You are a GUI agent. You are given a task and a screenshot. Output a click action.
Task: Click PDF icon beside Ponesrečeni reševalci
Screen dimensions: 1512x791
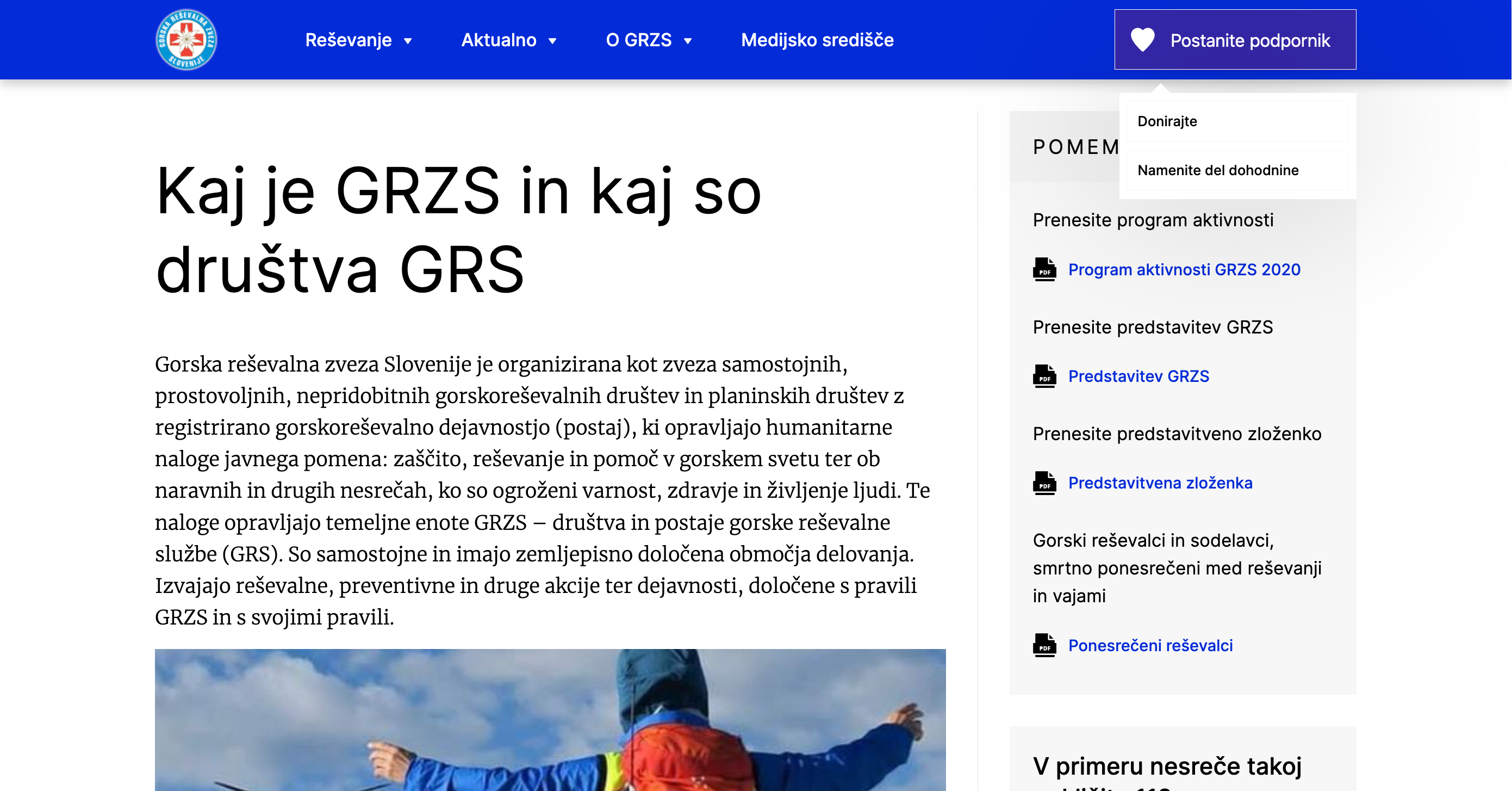pos(1044,645)
